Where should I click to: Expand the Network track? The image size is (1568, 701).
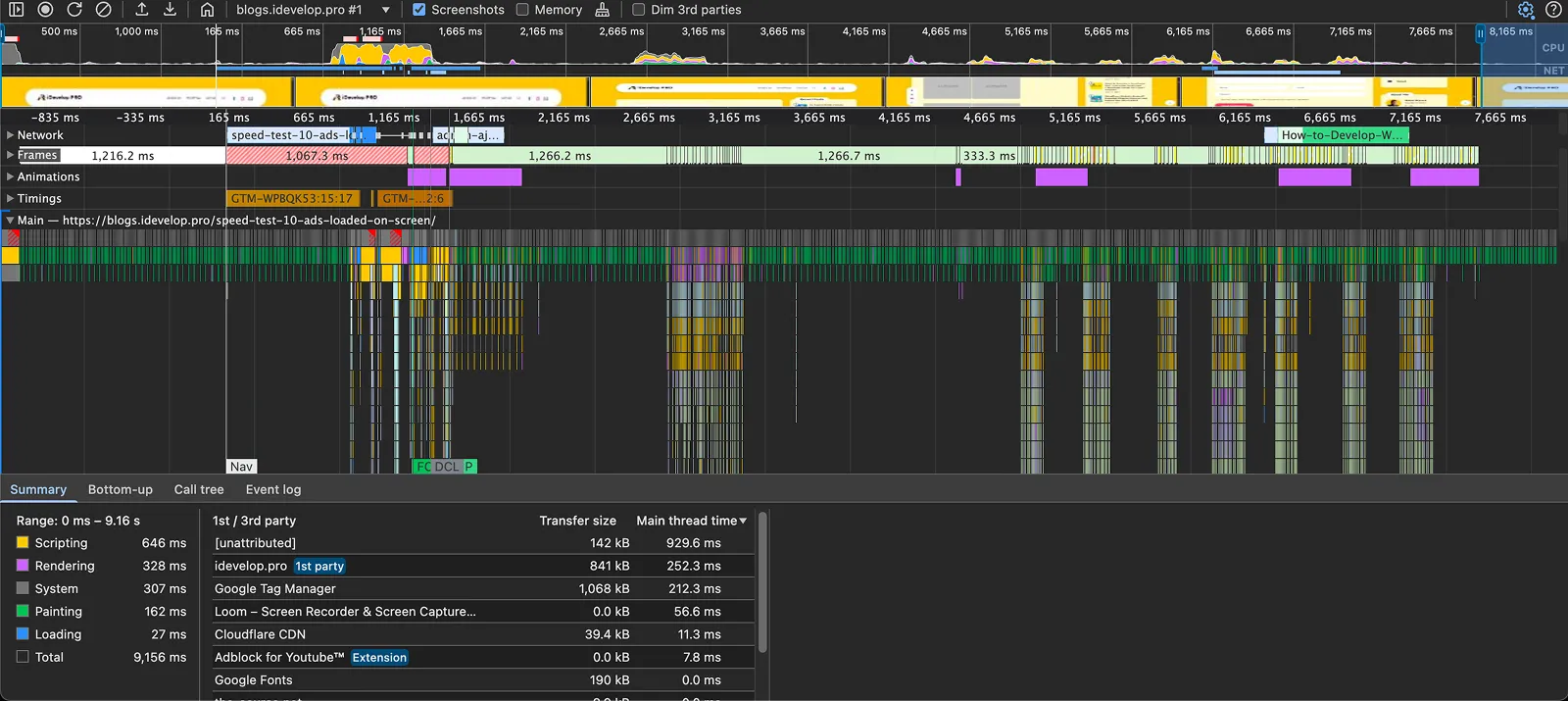pos(11,135)
